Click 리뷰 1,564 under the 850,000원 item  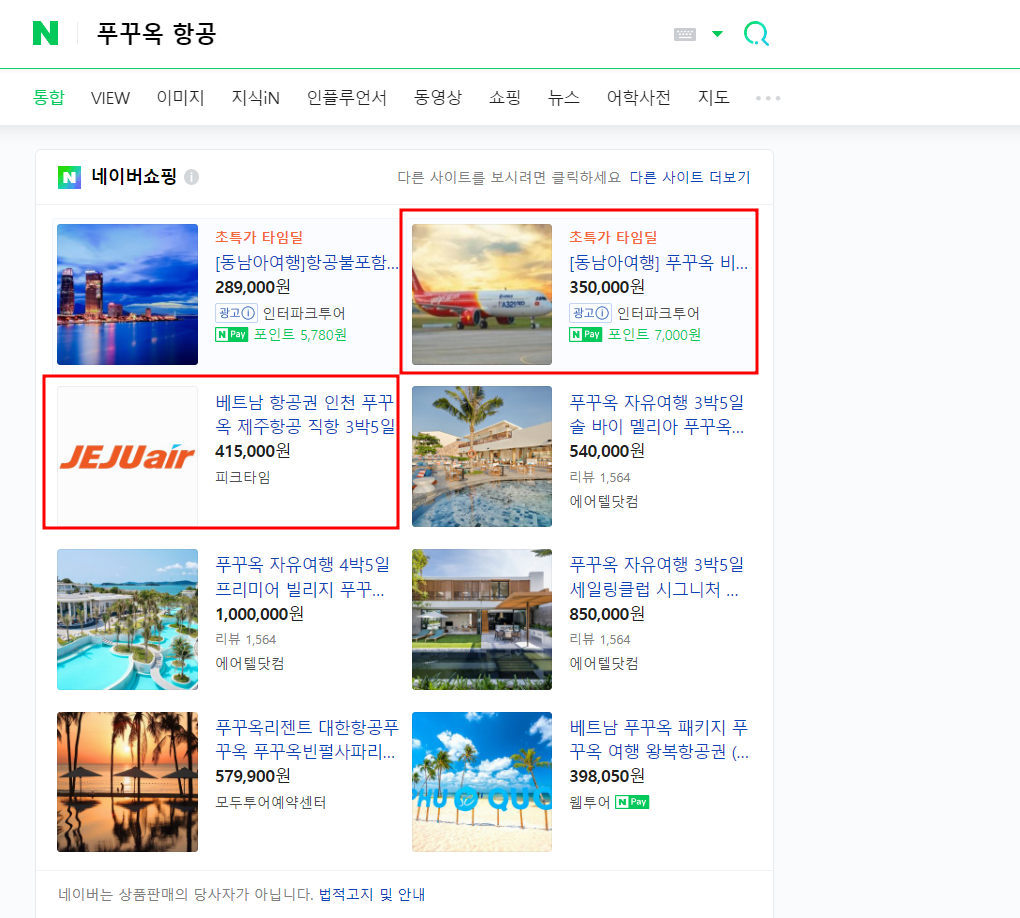600,639
